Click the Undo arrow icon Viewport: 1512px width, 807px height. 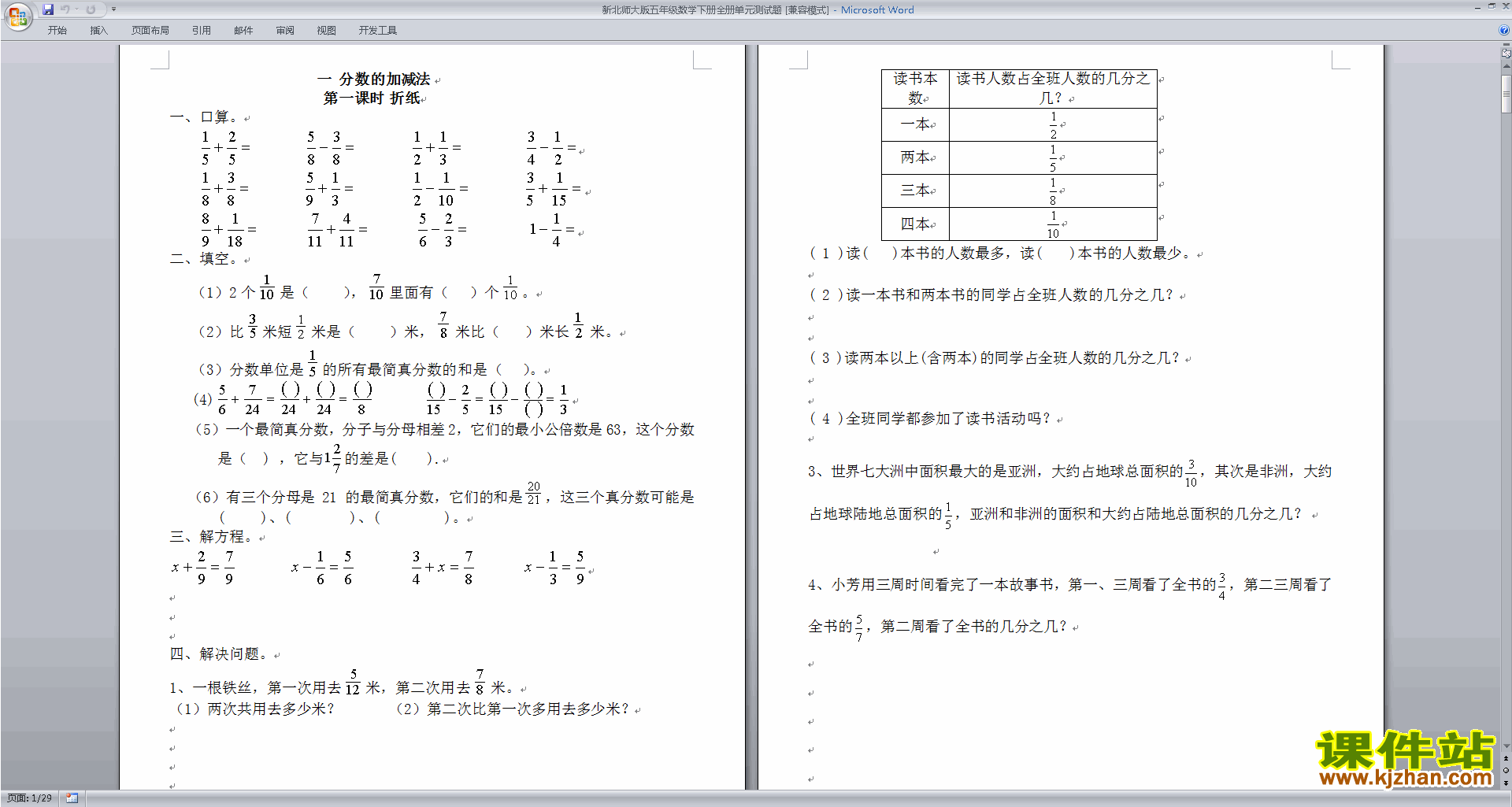[65, 9]
